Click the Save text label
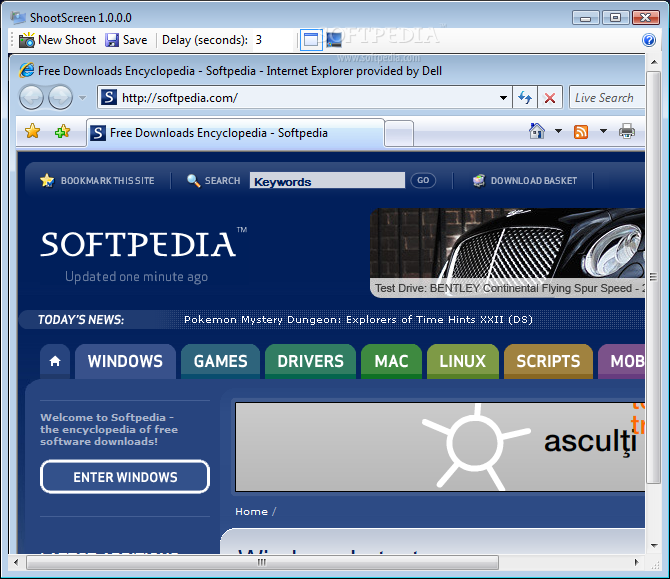Screen dimensions: 670x579 (135, 40)
